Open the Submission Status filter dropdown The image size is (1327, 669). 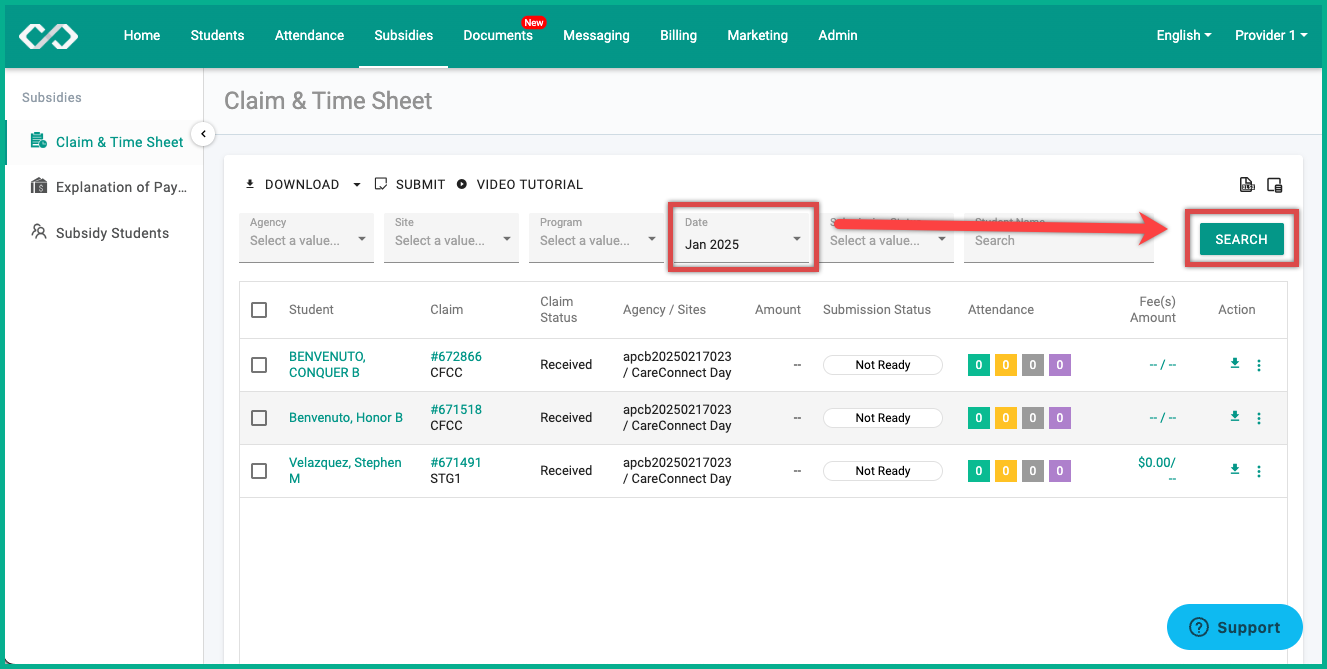coord(886,238)
